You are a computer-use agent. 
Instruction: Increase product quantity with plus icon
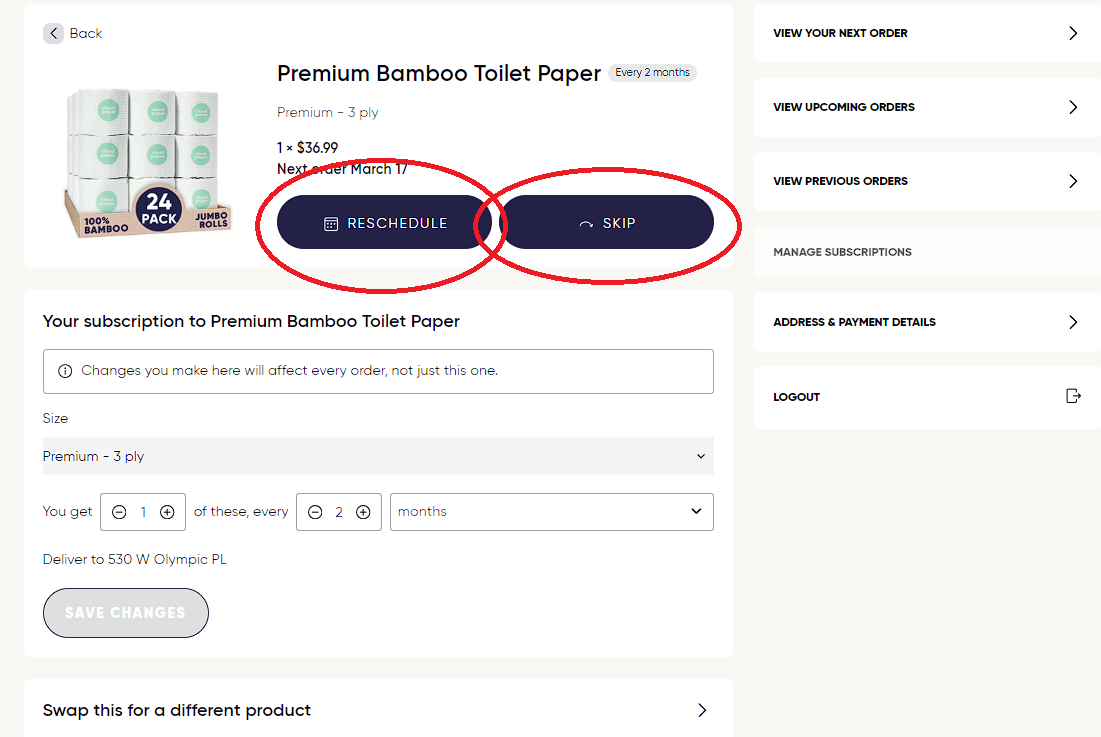coord(167,512)
